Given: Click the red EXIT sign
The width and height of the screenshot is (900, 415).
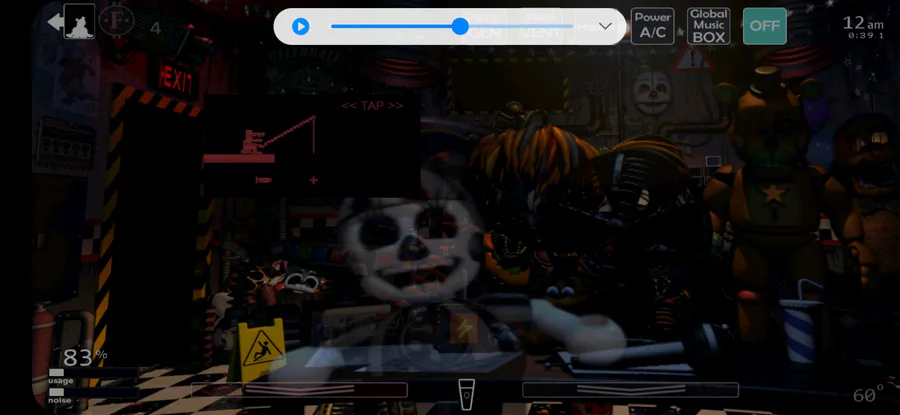Looking at the screenshot, I should [x=177, y=79].
